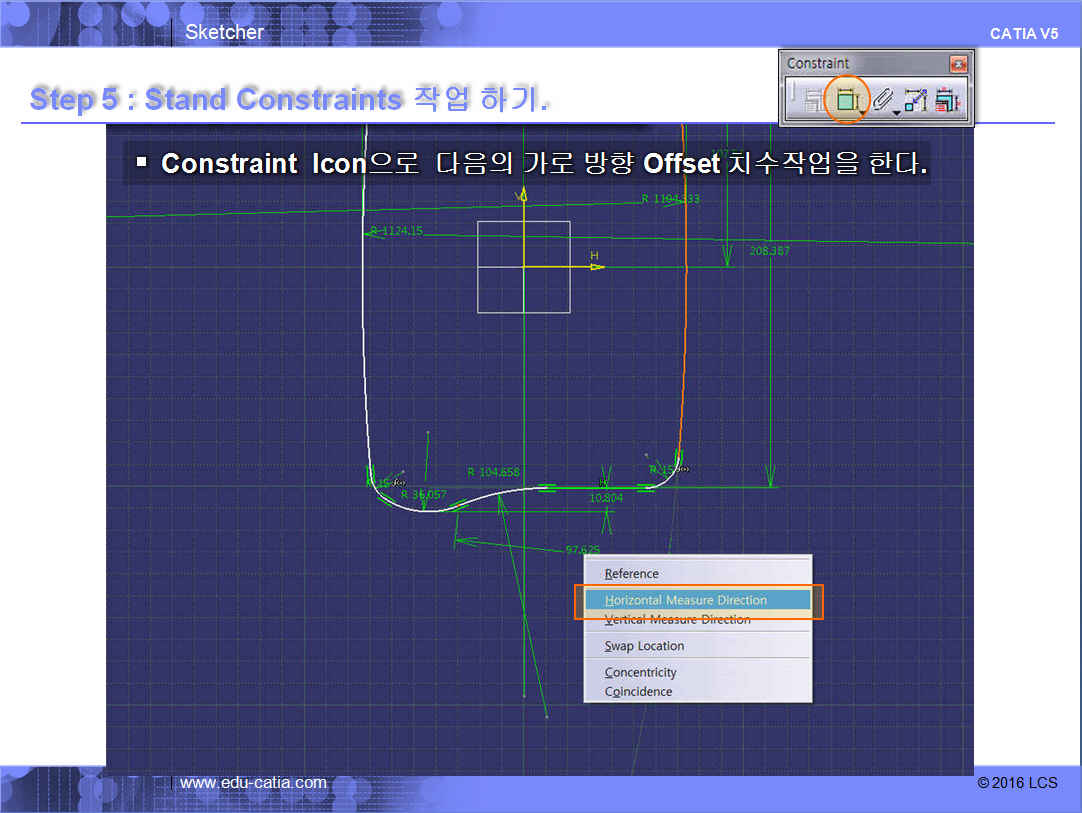The height and width of the screenshot is (813, 1082).
Task: Select the paperclip Fix Together icon
Action: (x=880, y=100)
